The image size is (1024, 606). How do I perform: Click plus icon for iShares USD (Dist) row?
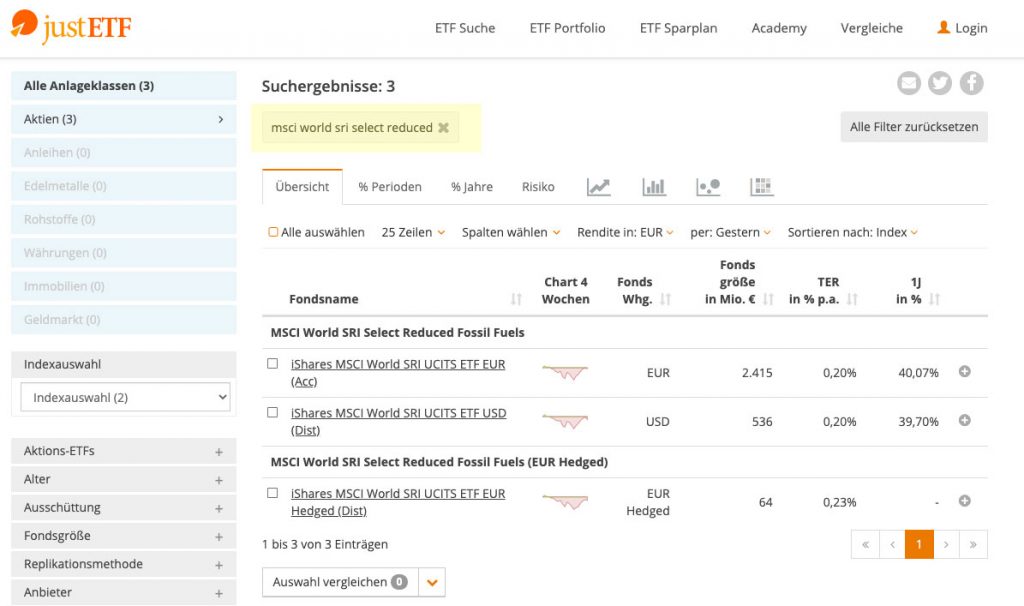pyautogui.click(x=965, y=421)
